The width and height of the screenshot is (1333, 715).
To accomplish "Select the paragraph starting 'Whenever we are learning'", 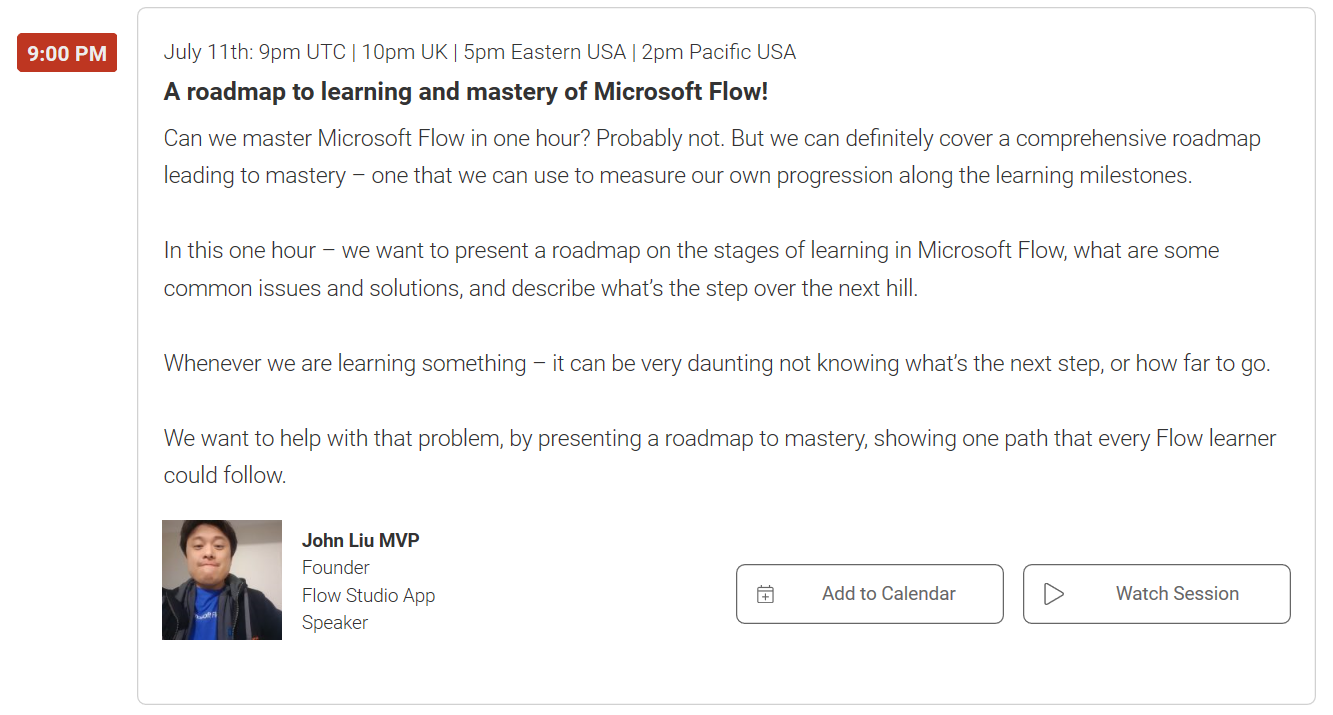I will [x=716, y=363].
